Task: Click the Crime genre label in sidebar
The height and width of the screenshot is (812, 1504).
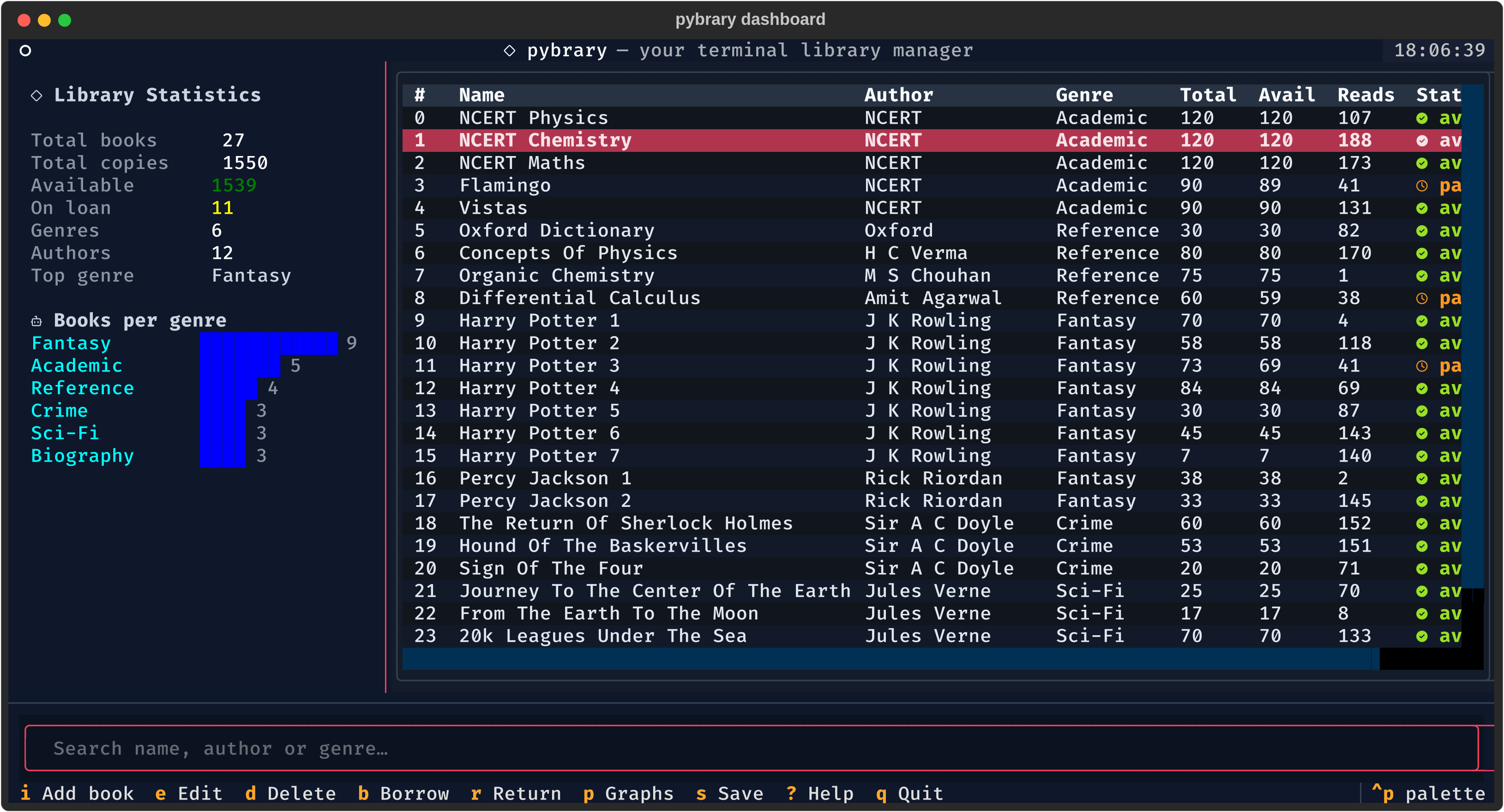Action: coord(60,411)
